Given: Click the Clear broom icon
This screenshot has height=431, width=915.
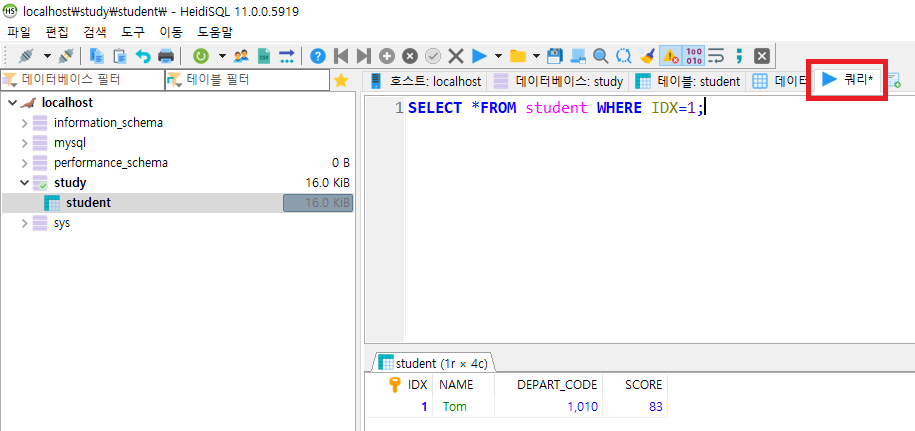Looking at the screenshot, I should [647, 56].
